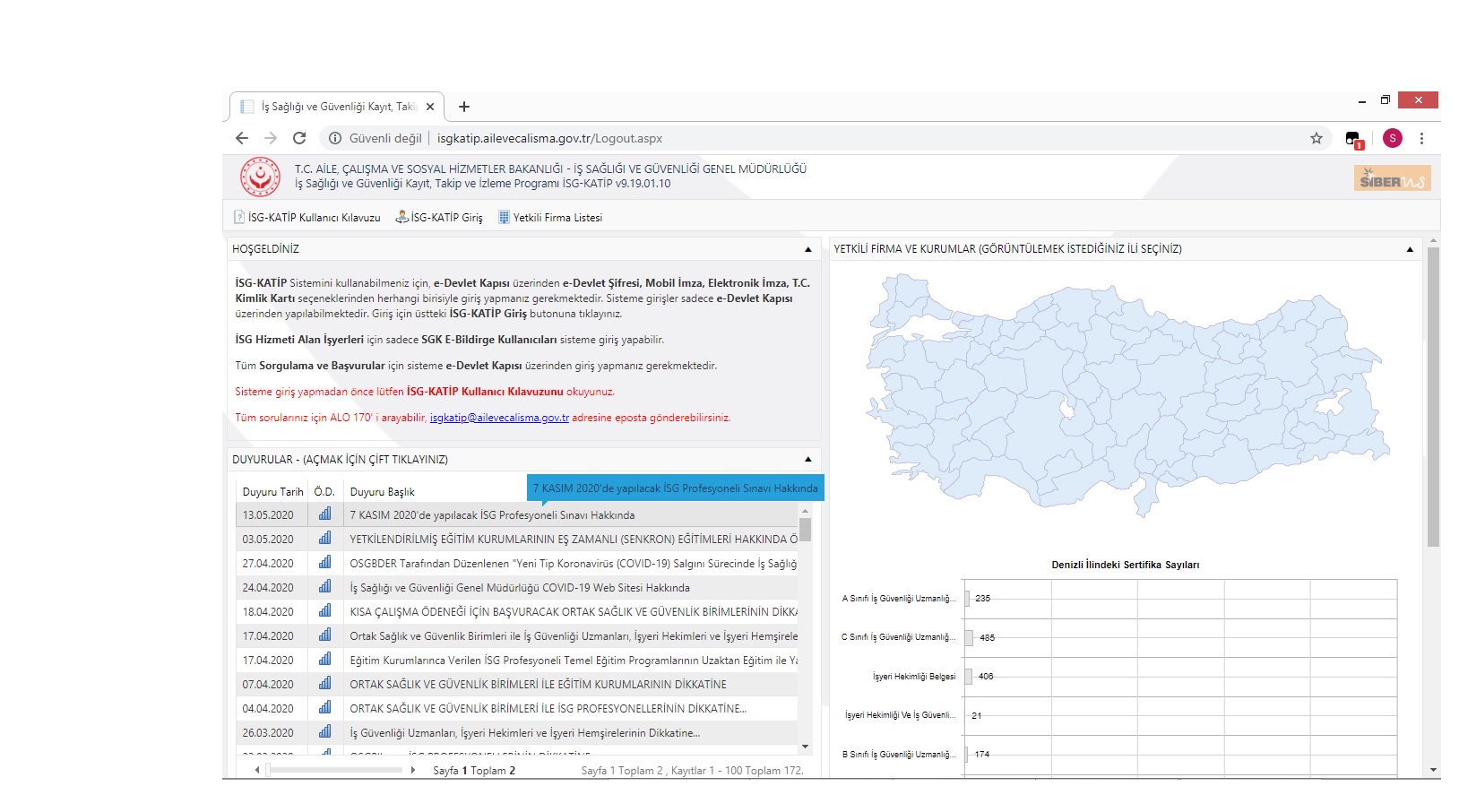
Task: Click the SiberNas logo
Action: point(1392,178)
